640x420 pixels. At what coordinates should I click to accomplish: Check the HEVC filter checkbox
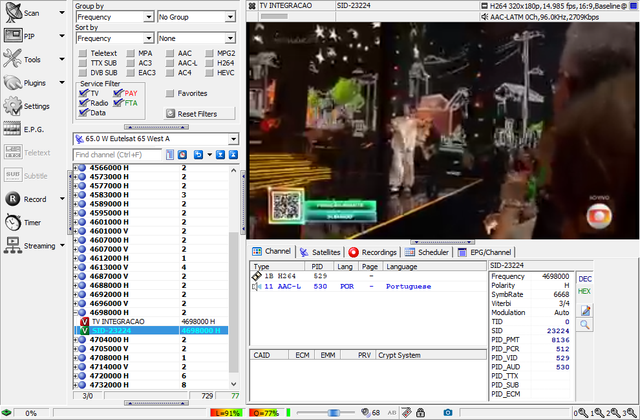coord(209,73)
